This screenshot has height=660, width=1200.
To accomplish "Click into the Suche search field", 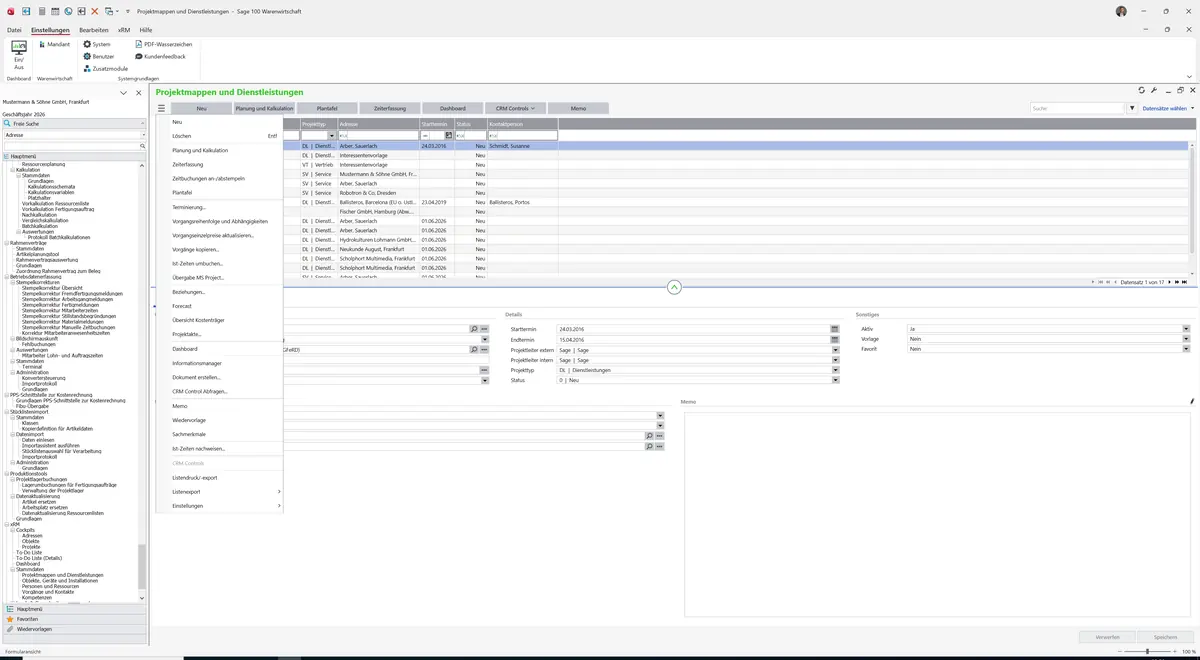I will tap(1077, 108).
